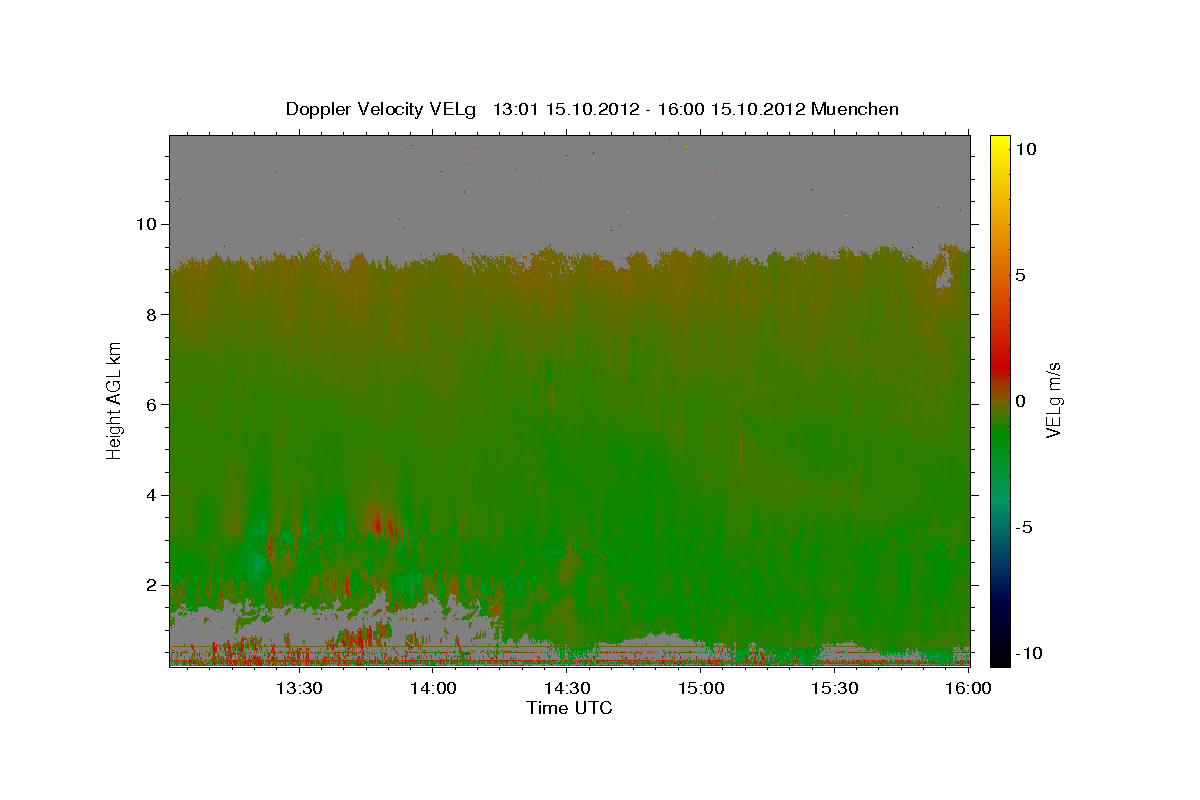
Task: Click the height tick label 8
Action: click(x=153, y=314)
